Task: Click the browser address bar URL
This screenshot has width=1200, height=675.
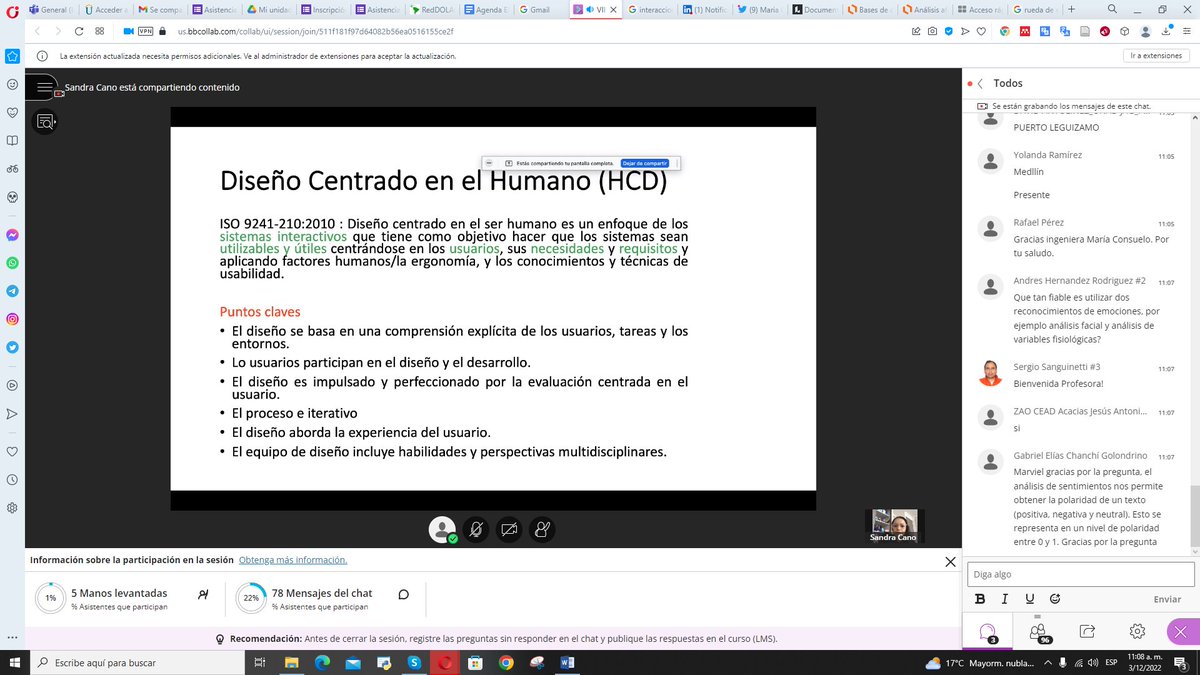Action: point(315,31)
